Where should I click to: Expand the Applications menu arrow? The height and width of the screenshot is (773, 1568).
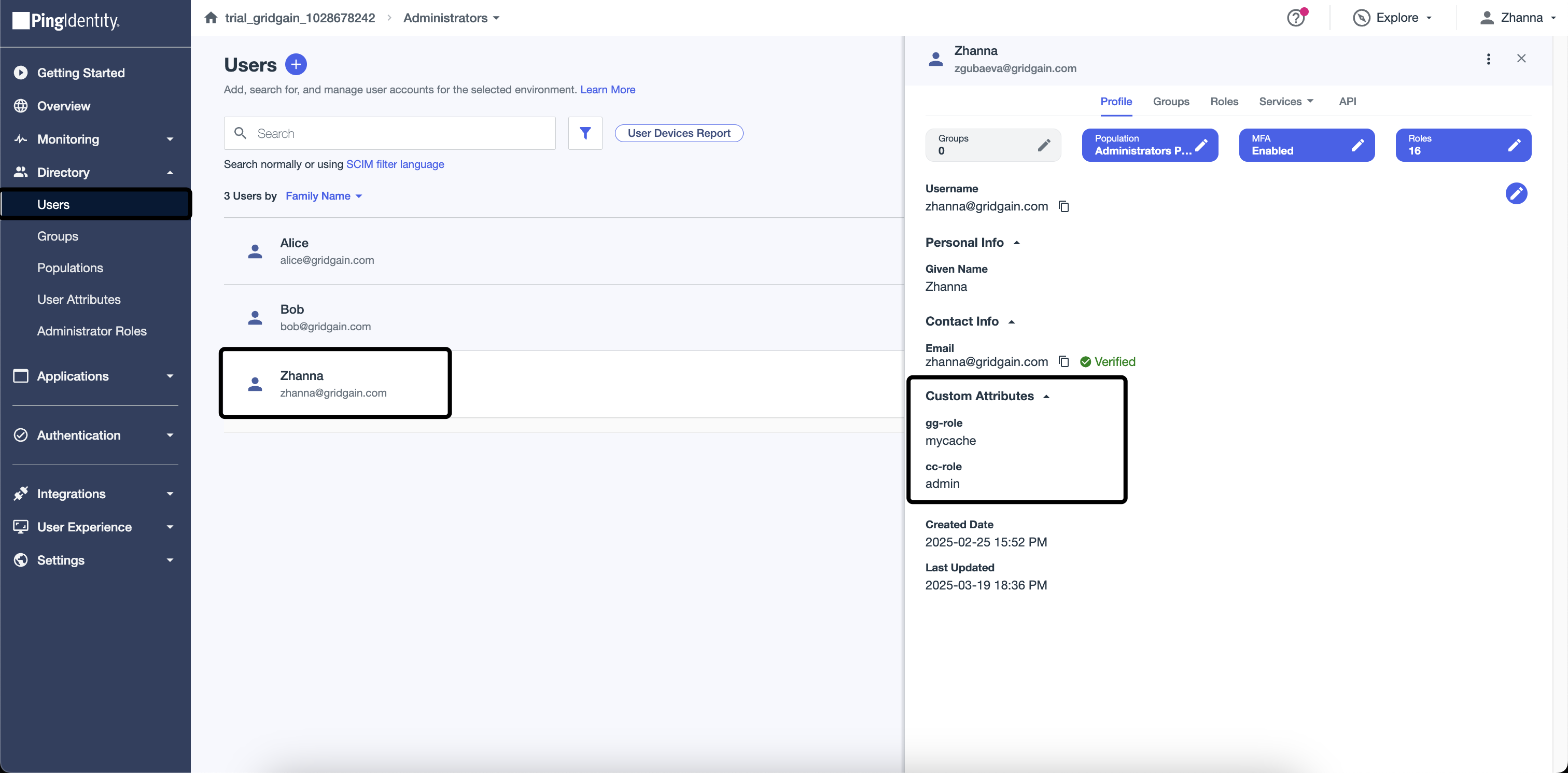coord(170,376)
